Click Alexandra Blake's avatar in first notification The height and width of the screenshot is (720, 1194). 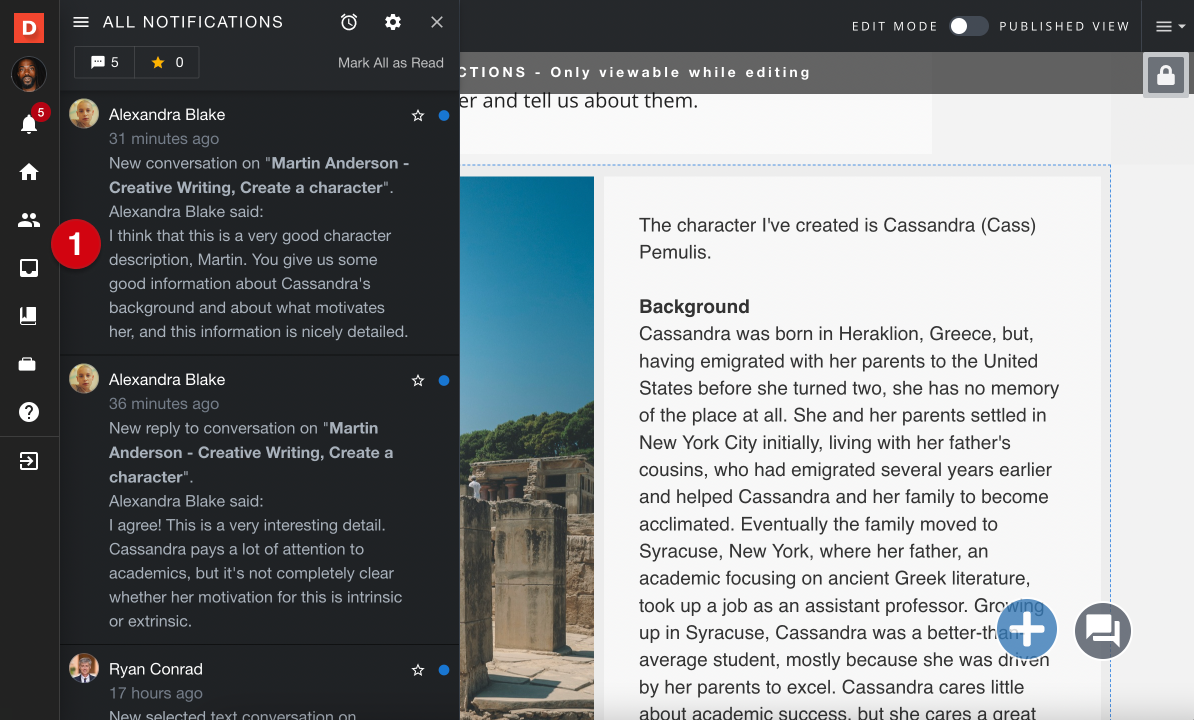tap(84, 113)
